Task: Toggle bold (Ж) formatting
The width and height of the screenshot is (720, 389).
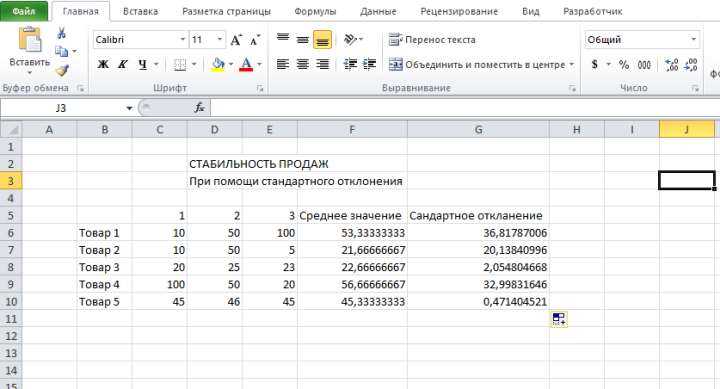Action: tap(103, 64)
